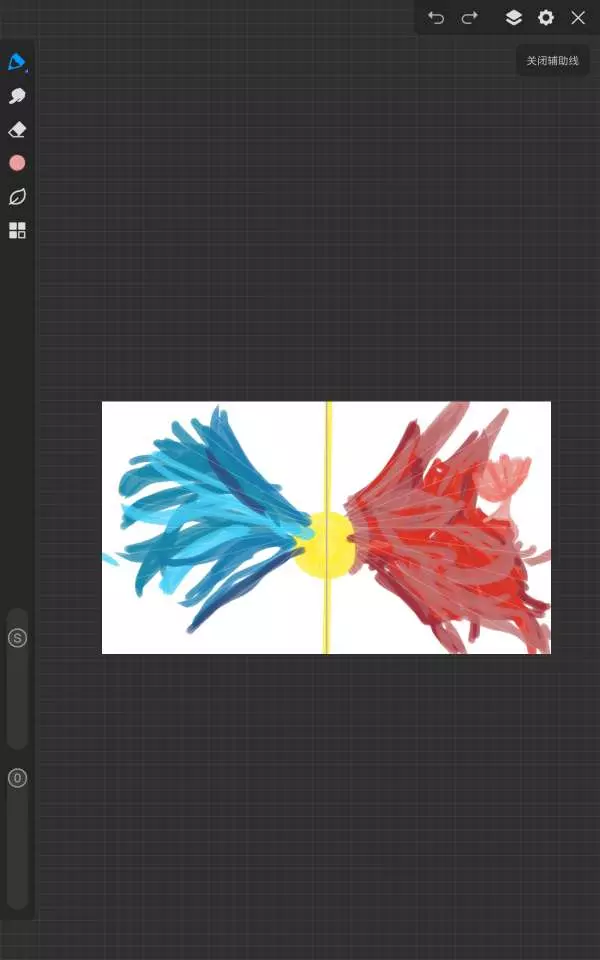
Task: Choose the eraser tool
Action: coord(17,130)
